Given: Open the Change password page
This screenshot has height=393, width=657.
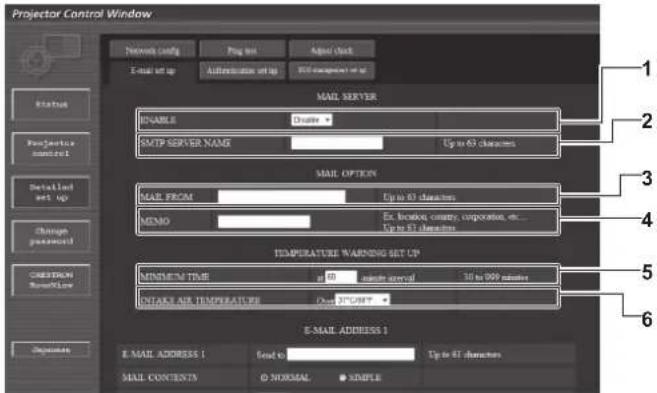Looking at the screenshot, I should [51, 236].
